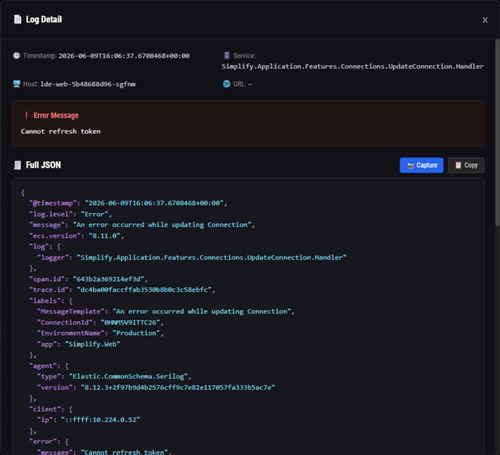Viewport: 500px width, 455px height.
Task: Click the Capture button
Action: click(x=421, y=165)
